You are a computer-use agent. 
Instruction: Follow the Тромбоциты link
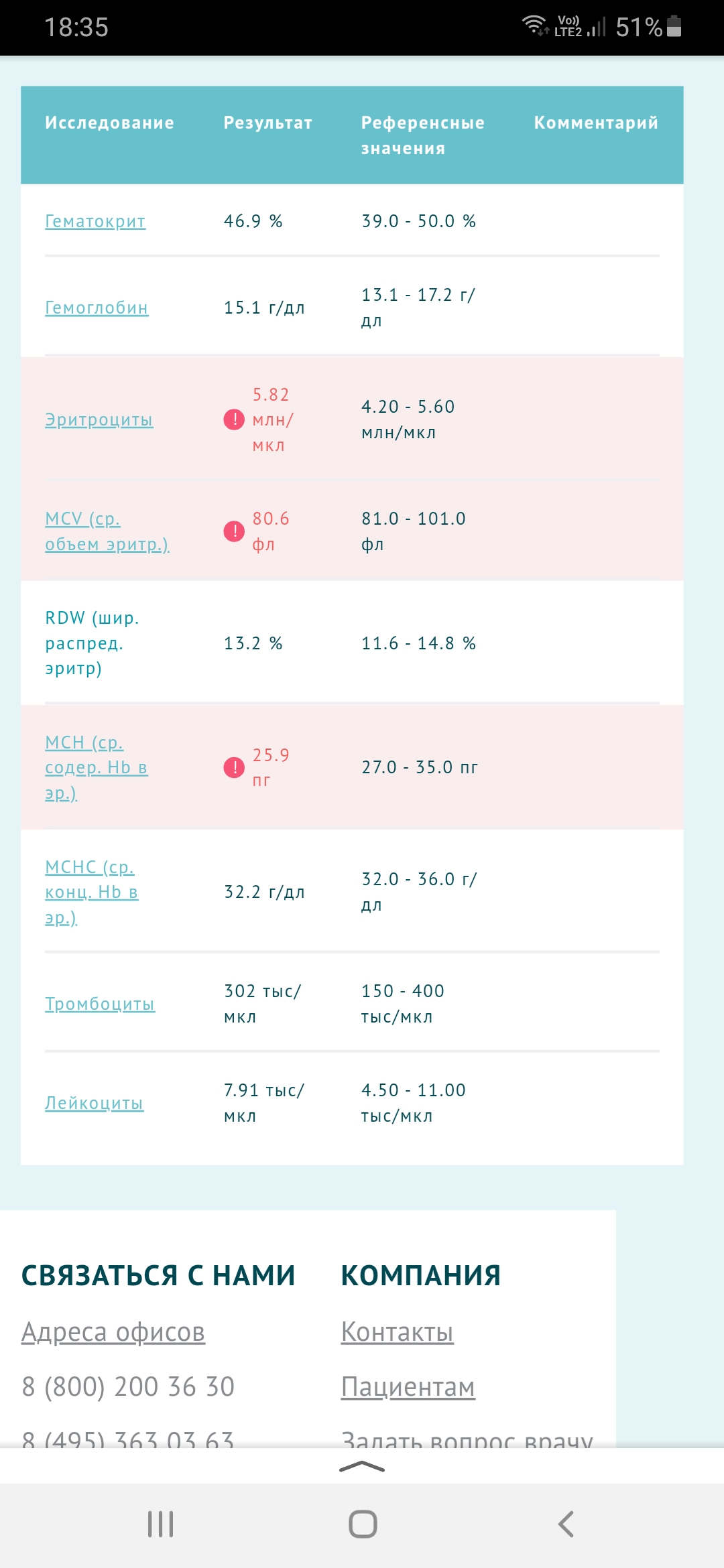pos(100,1004)
